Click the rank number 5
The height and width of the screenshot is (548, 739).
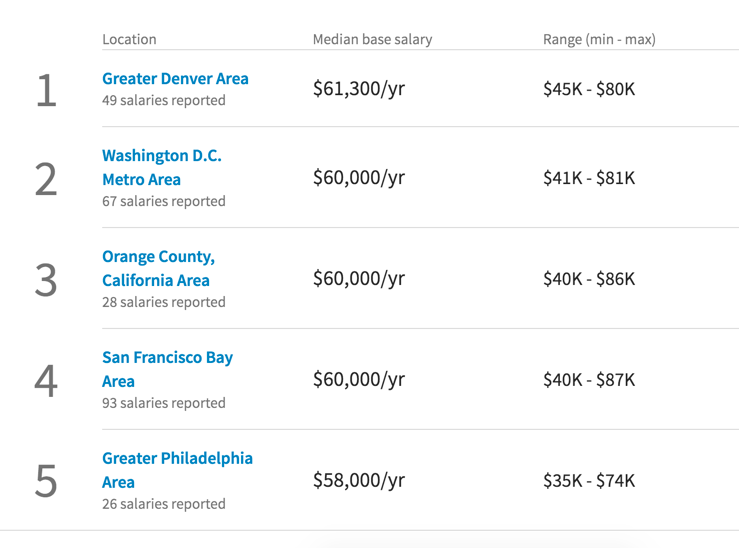click(46, 480)
